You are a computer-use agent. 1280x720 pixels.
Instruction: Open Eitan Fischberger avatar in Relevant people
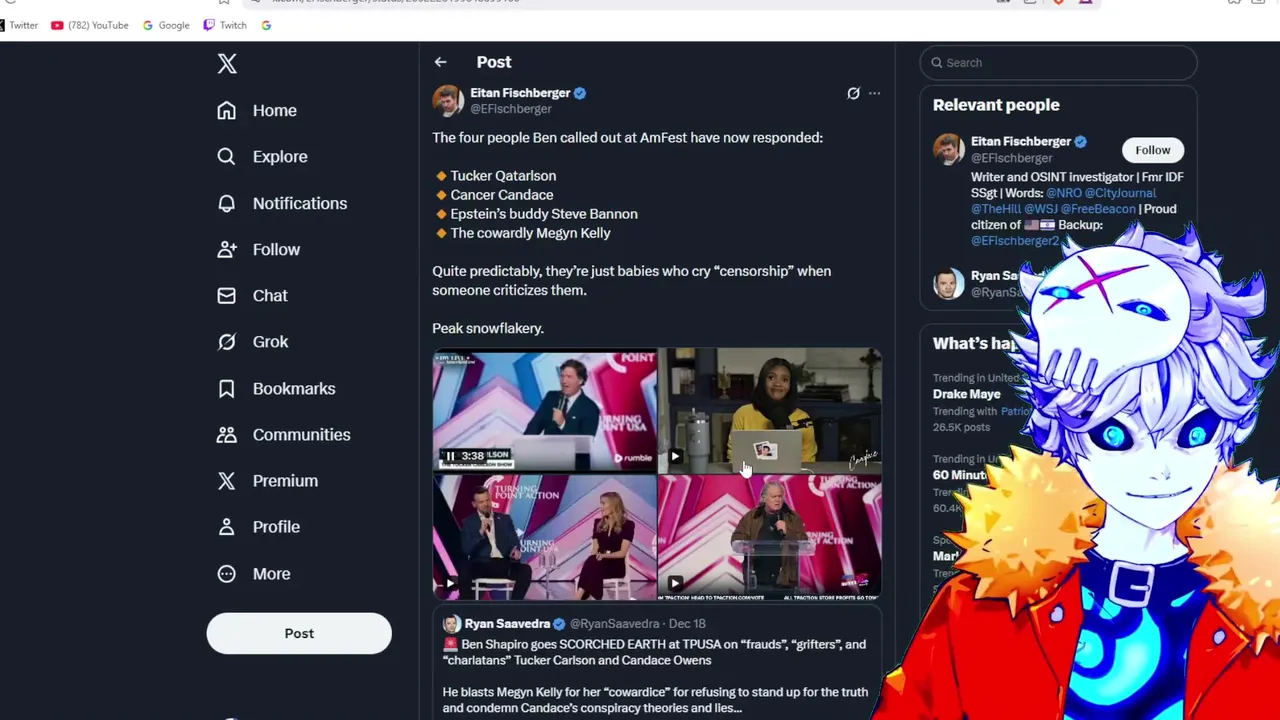click(x=949, y=150)
